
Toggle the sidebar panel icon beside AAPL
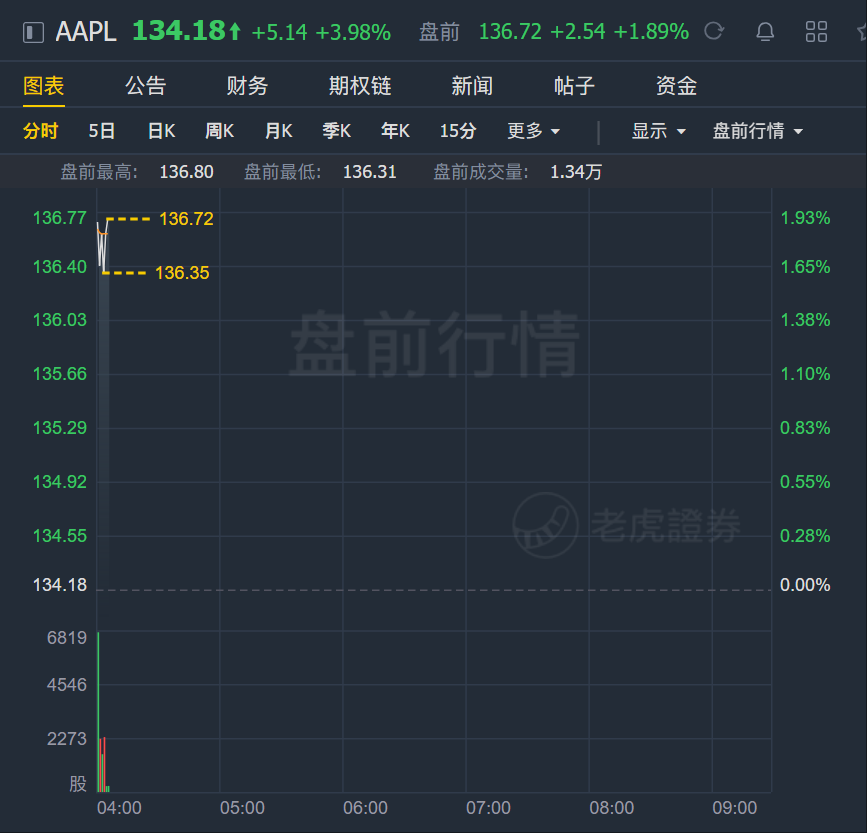point(33,32)
